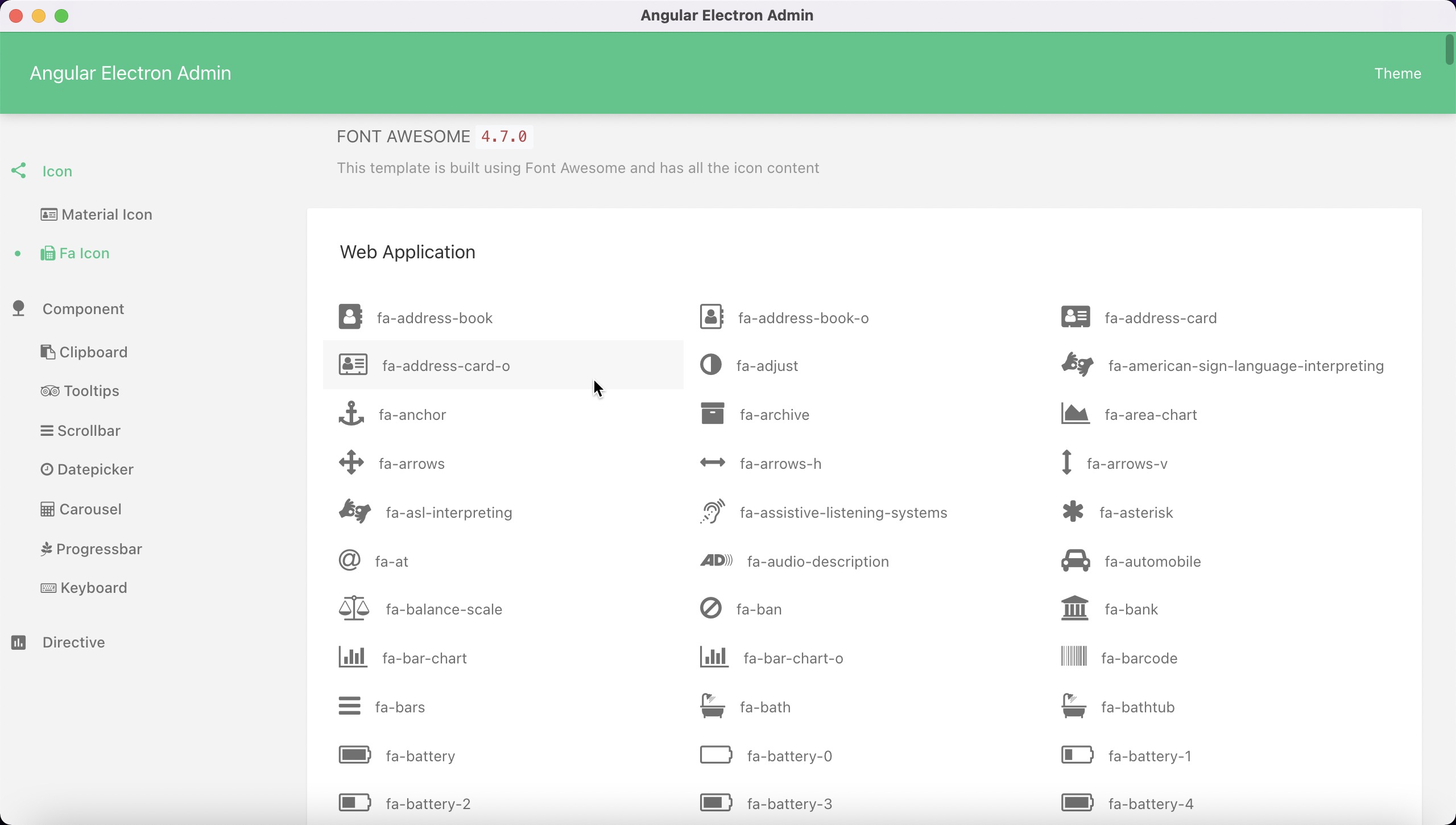Expand the Directive section in sidebar
This screenshot has width=1456, height=825.
(73, 642)
